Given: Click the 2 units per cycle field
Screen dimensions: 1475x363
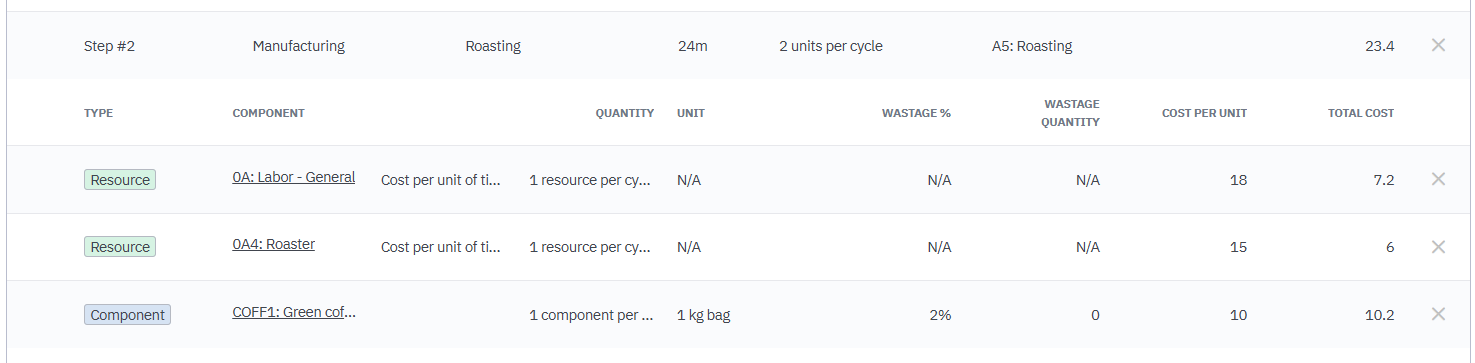Looking at the screenshot, I should point(830,46).
